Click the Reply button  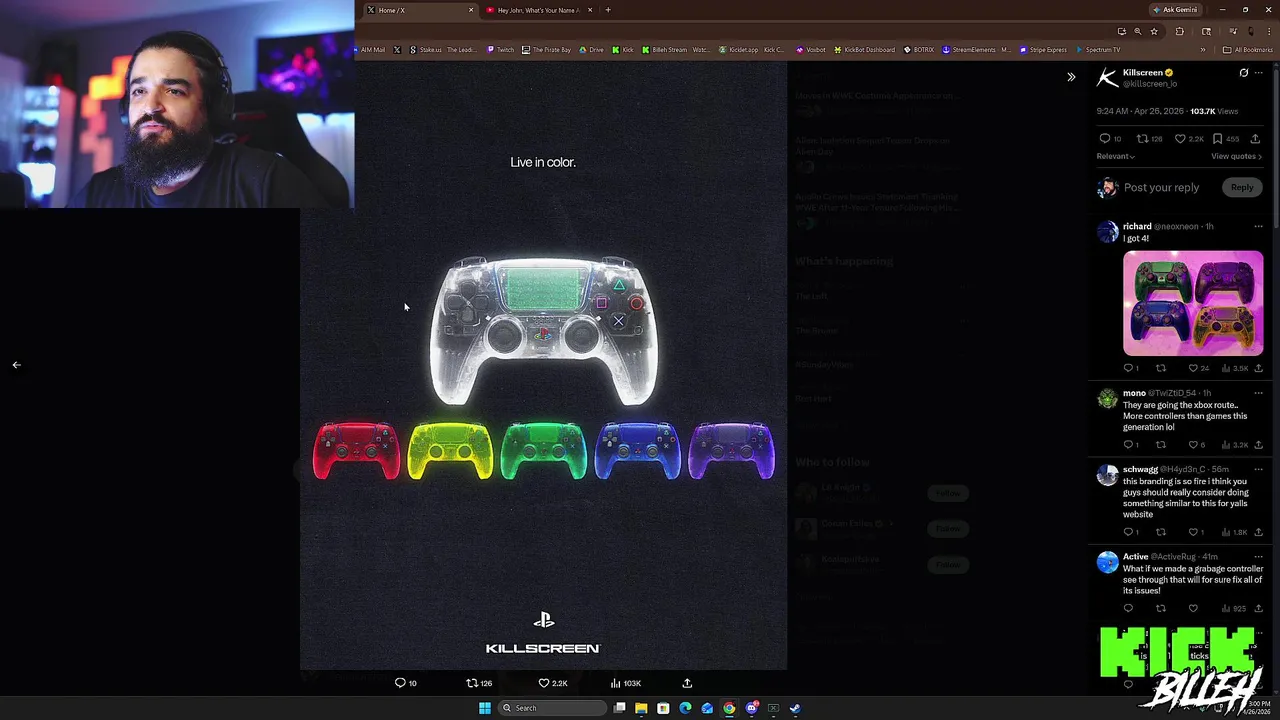(x=1242, y=187)
